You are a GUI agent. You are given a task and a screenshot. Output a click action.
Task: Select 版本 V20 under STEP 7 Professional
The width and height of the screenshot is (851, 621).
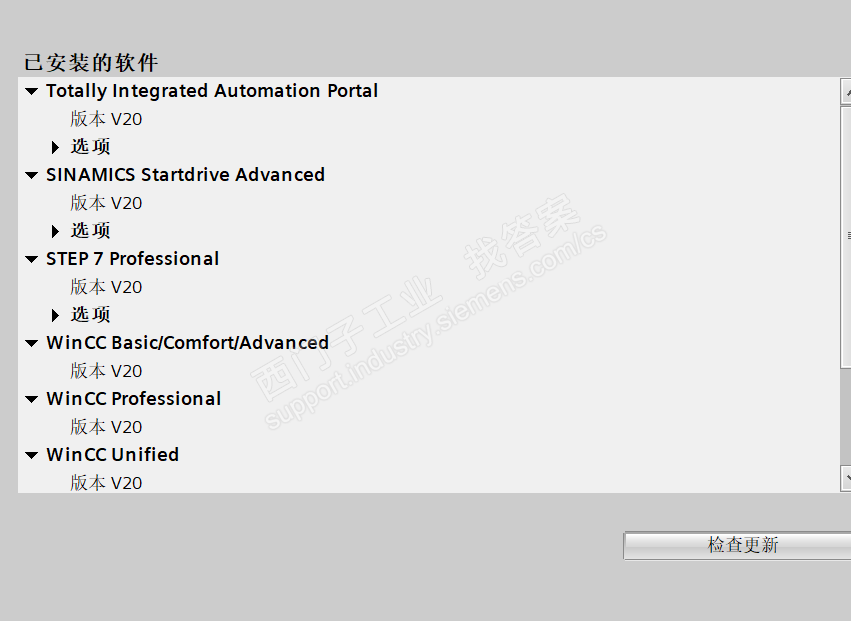point(106,287)
